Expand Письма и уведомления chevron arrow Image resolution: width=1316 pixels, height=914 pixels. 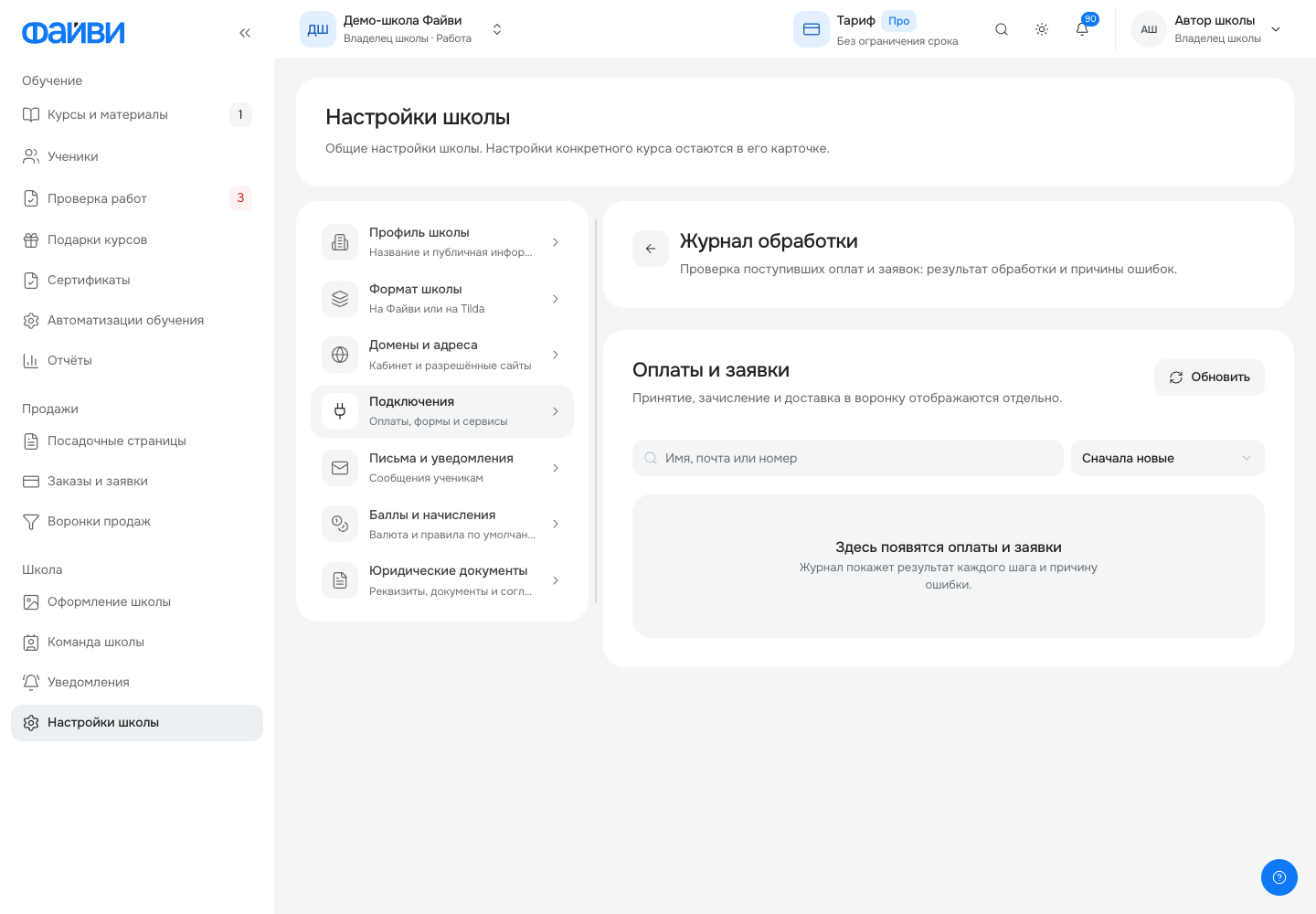click(x=556, y=468)
